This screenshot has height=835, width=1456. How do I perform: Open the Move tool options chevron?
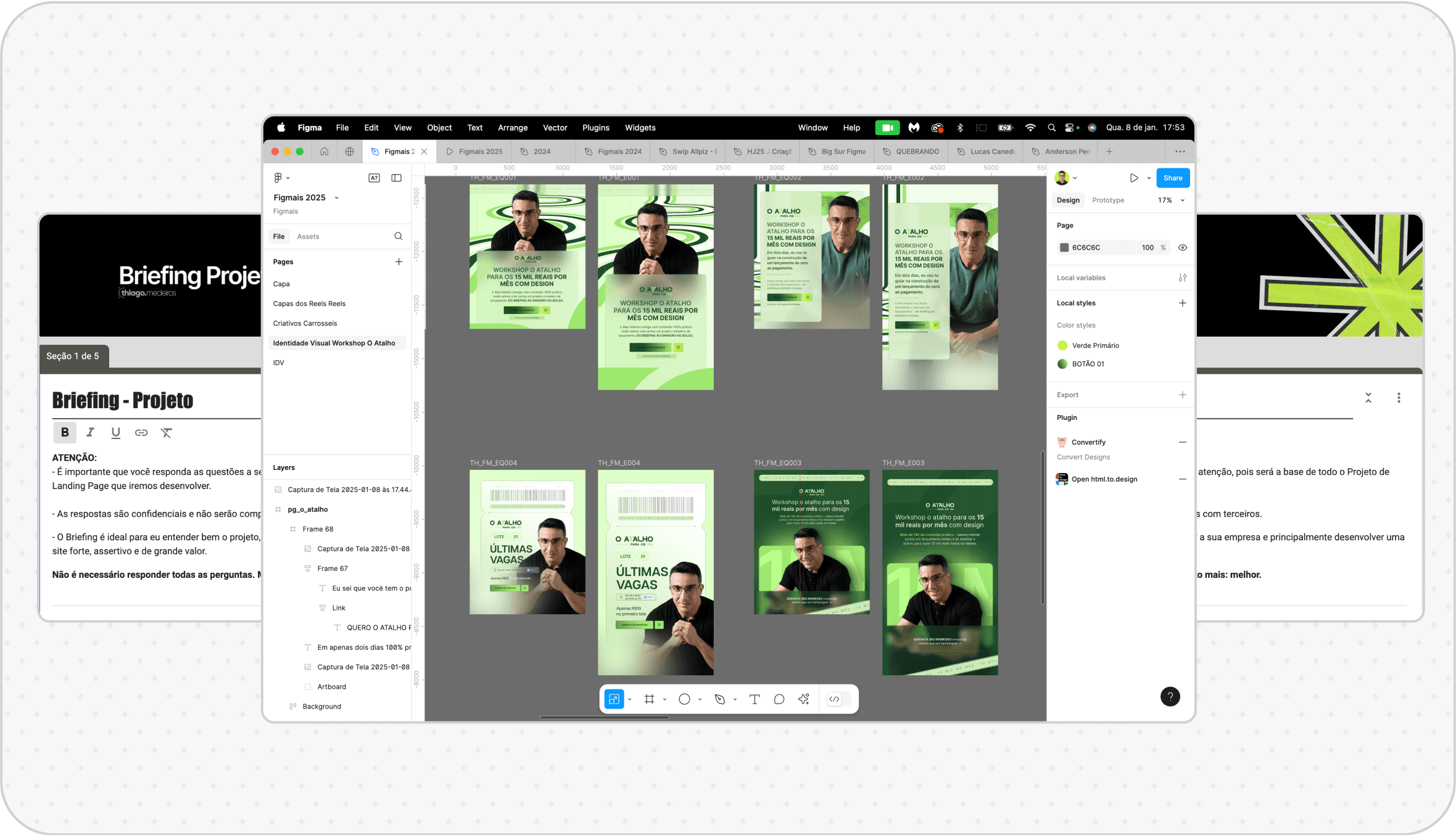[629, 699]
